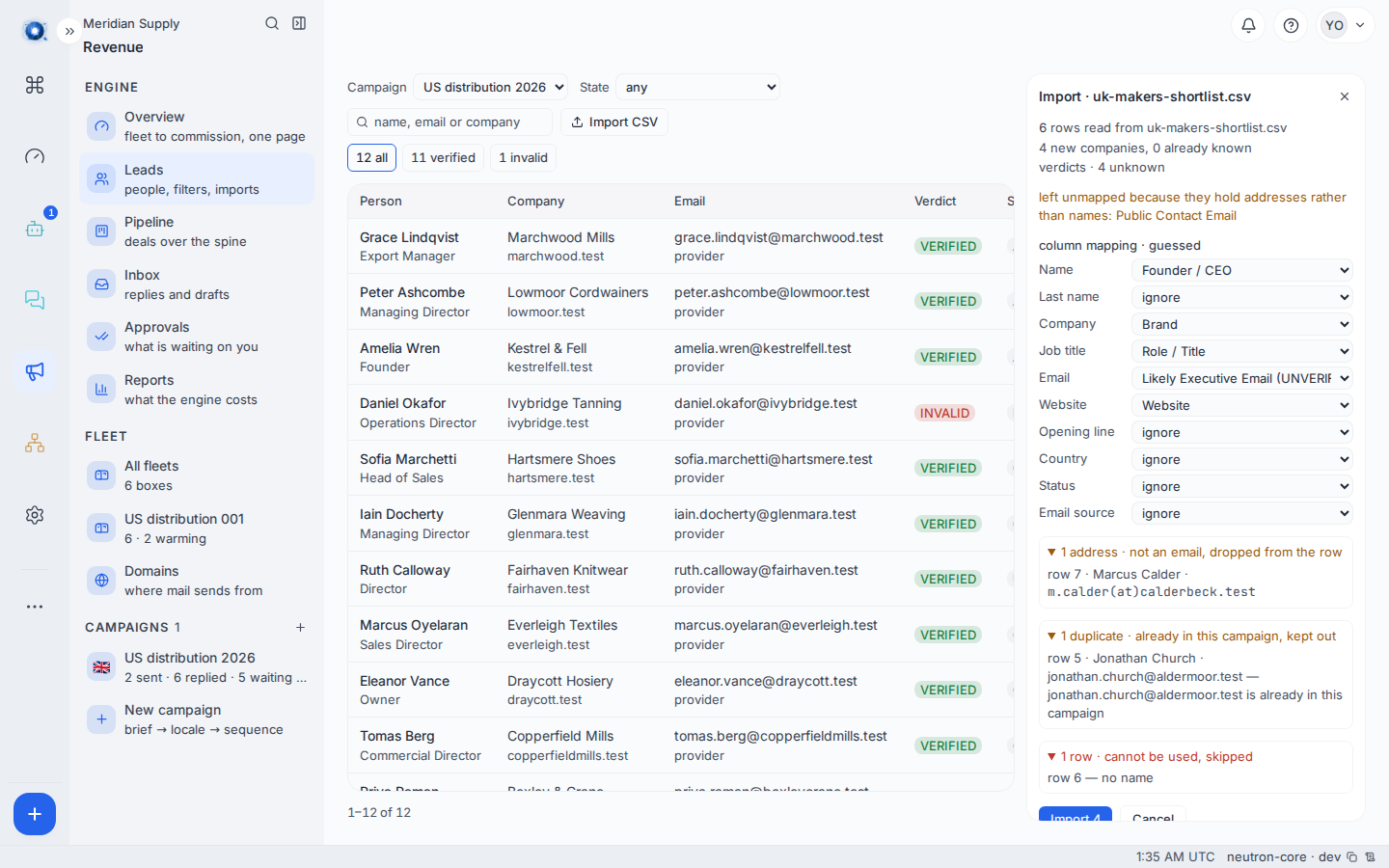Click the Import CSV button
This screenshot has width=1389, height=868.
click(x=614, y=122)
